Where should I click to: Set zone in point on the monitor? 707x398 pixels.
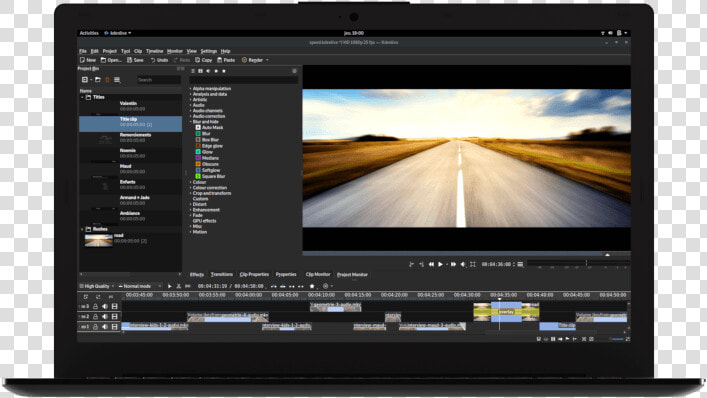click(x=411, y=264)
